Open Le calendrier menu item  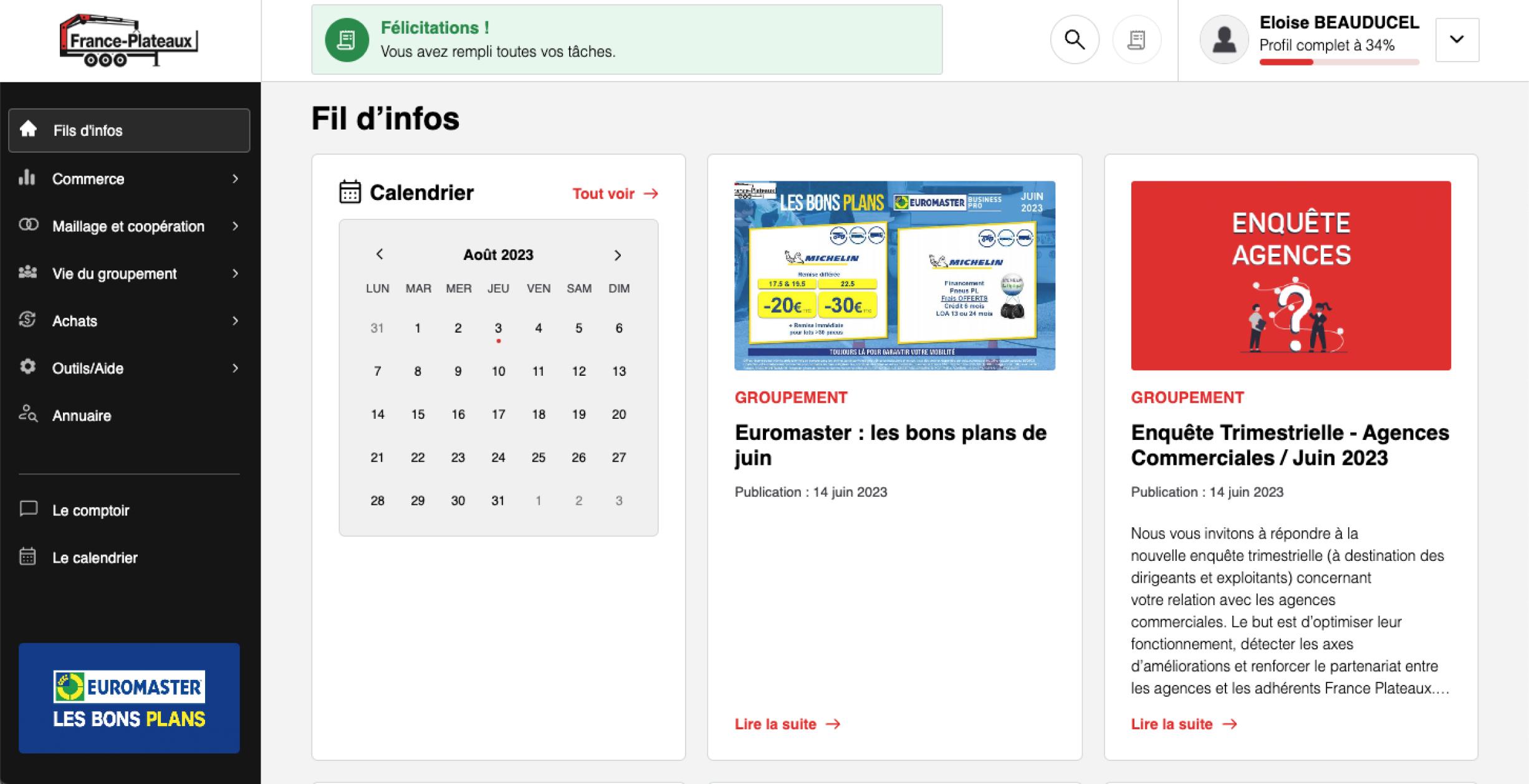129,558
